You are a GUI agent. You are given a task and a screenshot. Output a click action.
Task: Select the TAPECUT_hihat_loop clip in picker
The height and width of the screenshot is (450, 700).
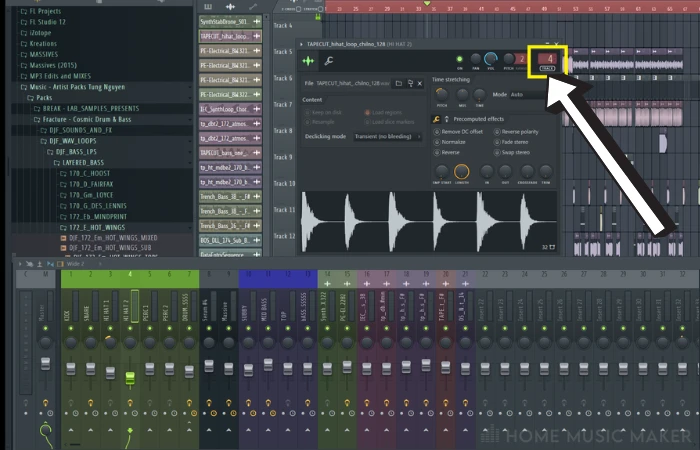coord(230,36)
